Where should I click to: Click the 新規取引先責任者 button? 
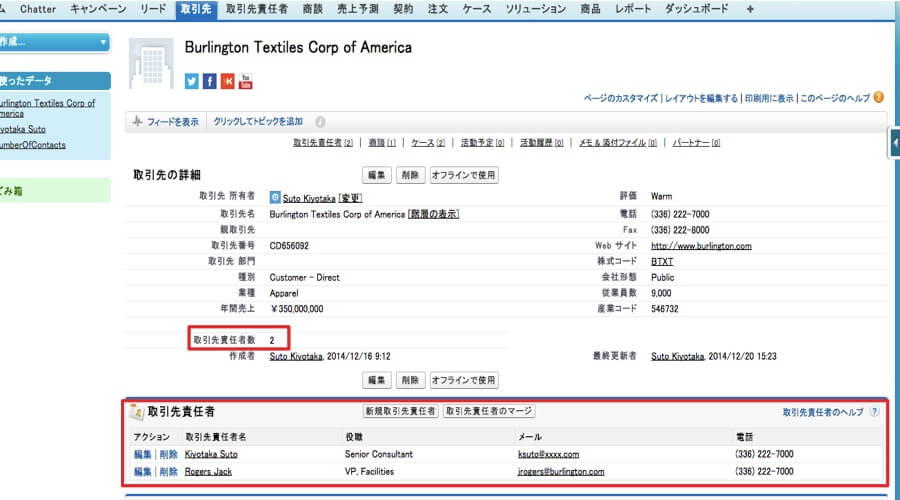click(400, 411)
